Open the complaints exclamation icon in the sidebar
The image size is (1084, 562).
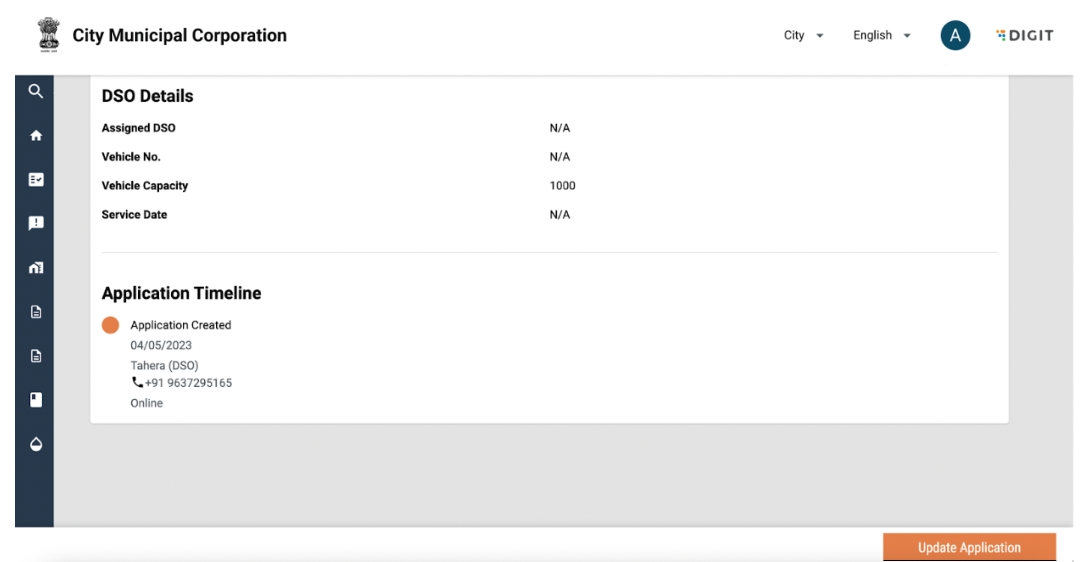coord(35,223)
